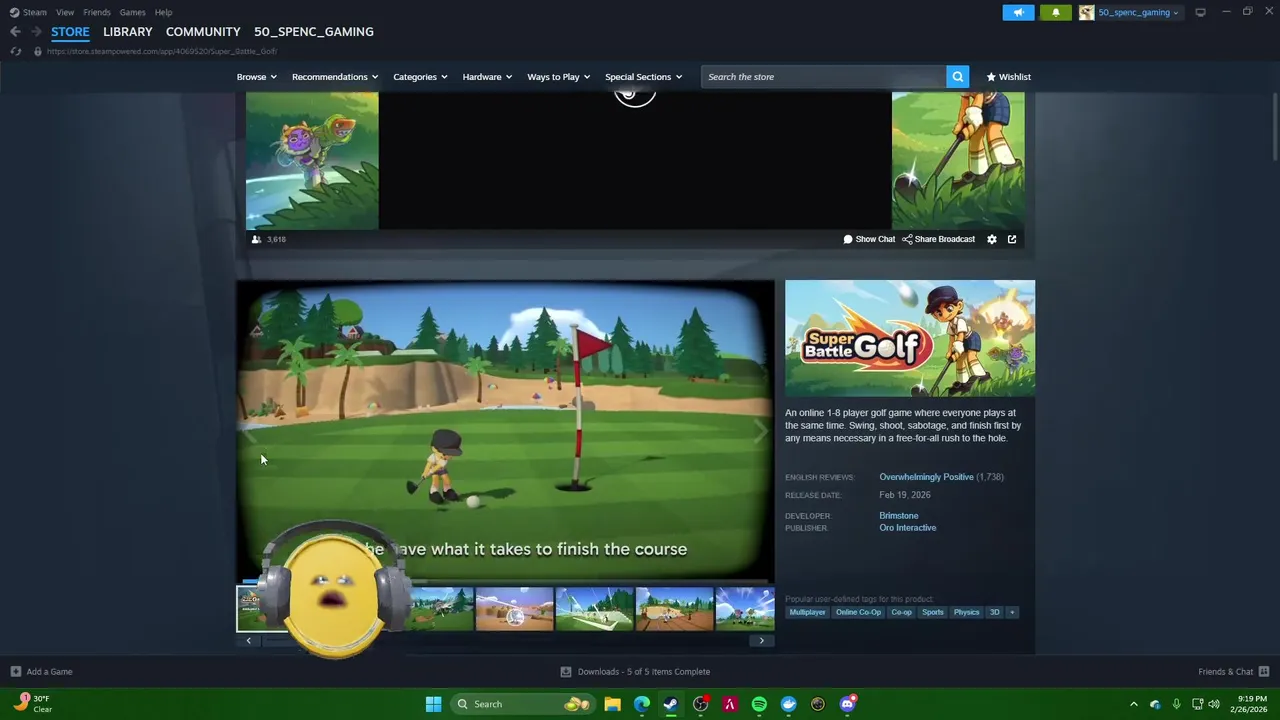Switch to the COMMUNITY tab
1280x720 pixels.
(x=203, y=32)
